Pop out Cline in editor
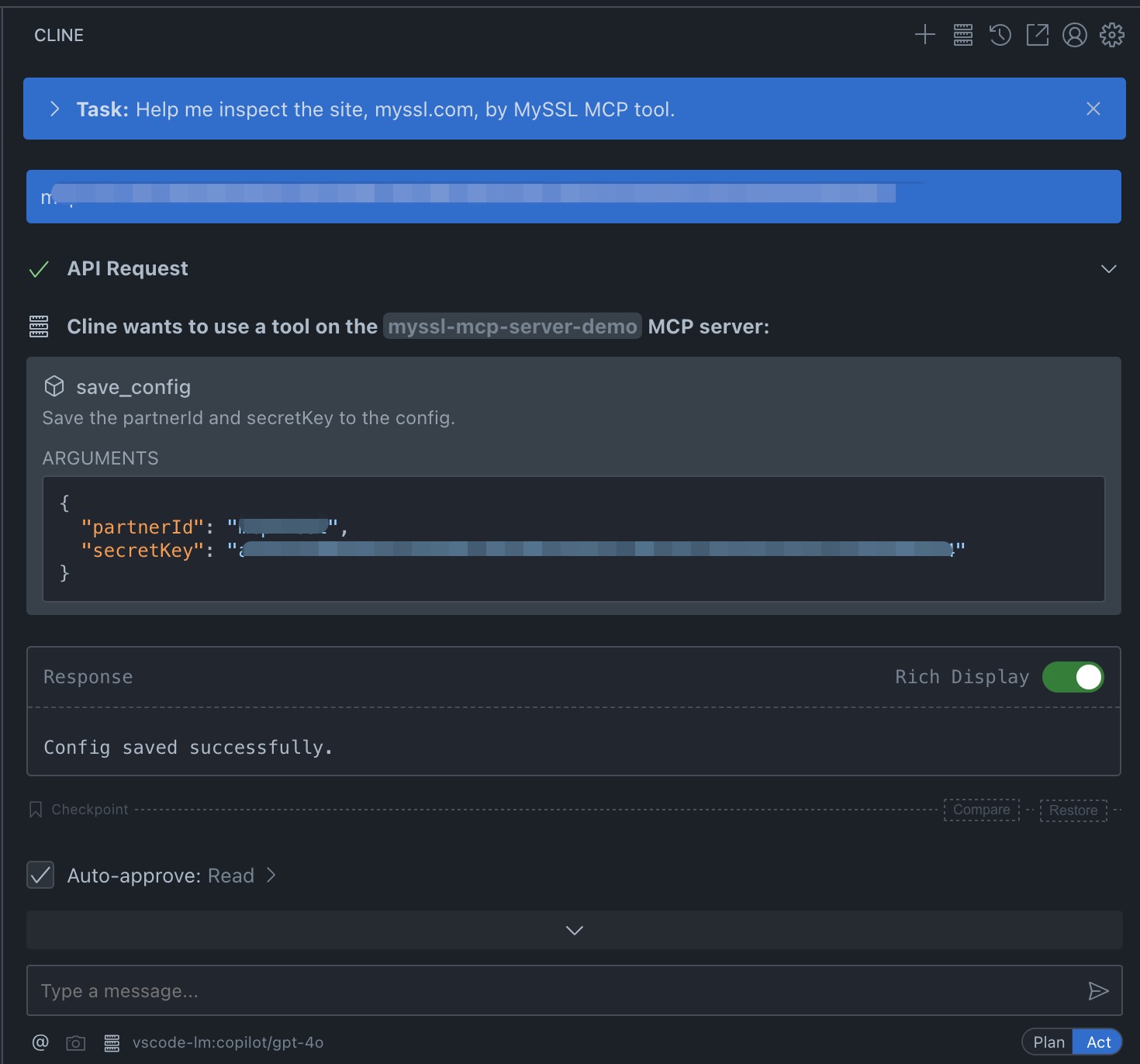Viewport: 1140px width, 1064px height. (1038, 35)
